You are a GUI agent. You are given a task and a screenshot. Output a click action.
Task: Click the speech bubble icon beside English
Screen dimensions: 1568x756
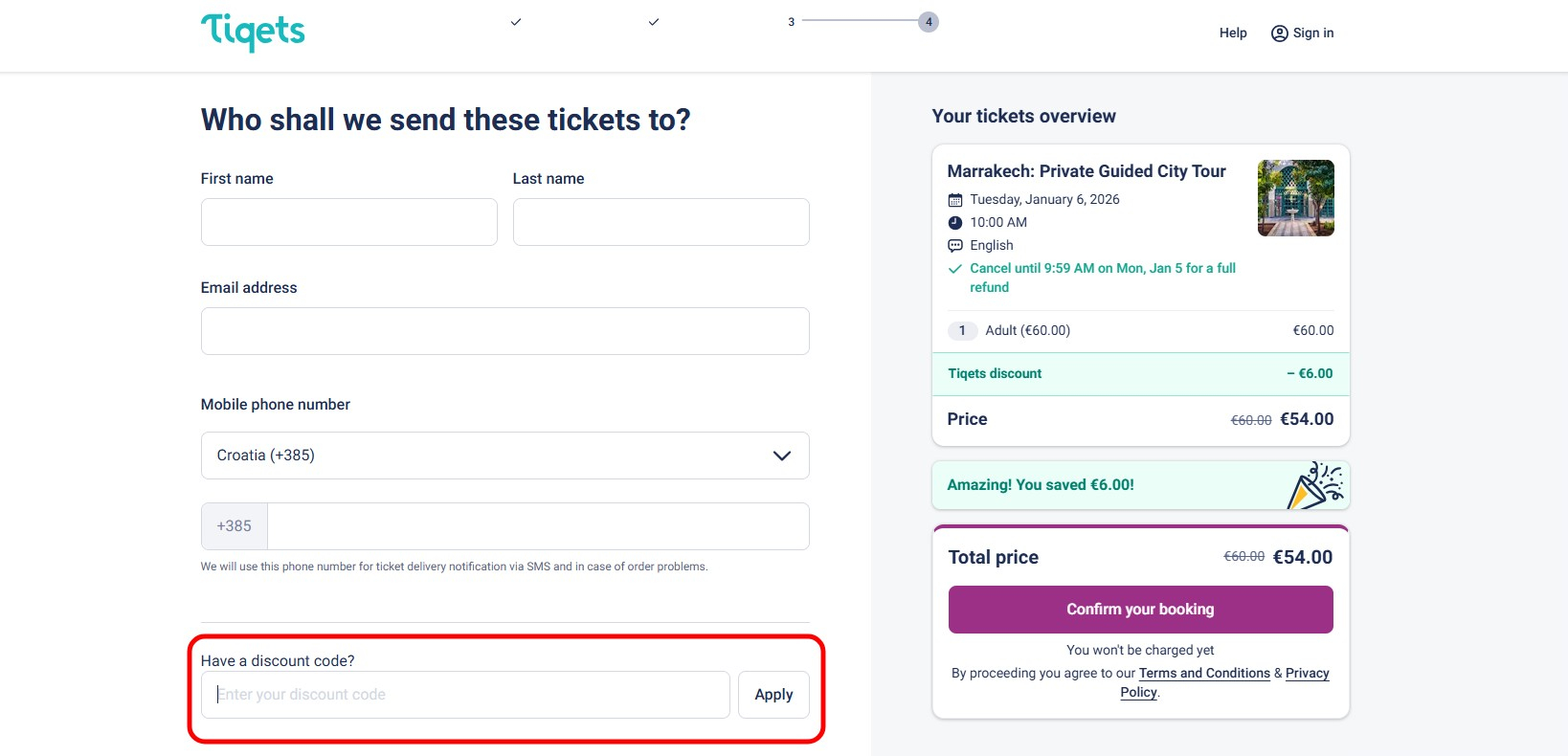point(954,245)
